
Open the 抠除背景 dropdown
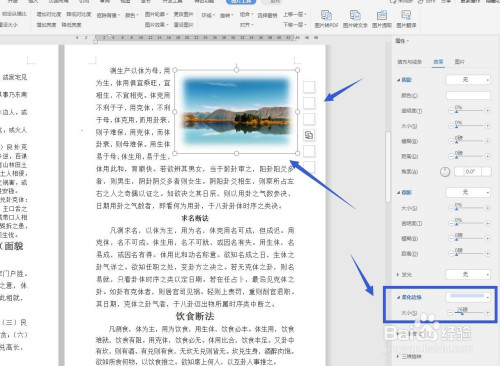108,15
